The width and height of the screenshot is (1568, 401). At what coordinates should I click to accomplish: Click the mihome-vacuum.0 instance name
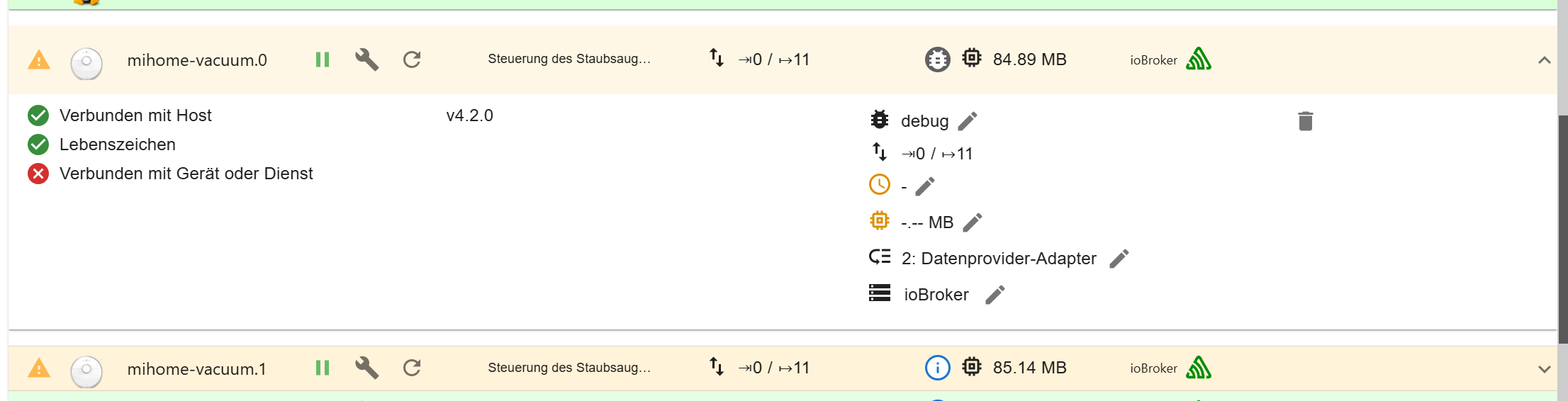click(x=197, y=60)
